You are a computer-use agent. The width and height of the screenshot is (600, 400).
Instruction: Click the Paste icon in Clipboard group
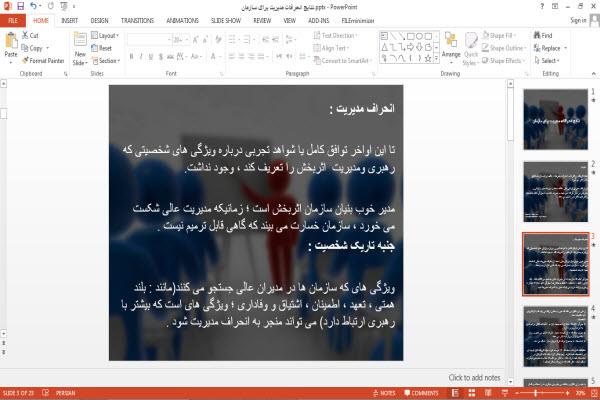pos(11,41)
